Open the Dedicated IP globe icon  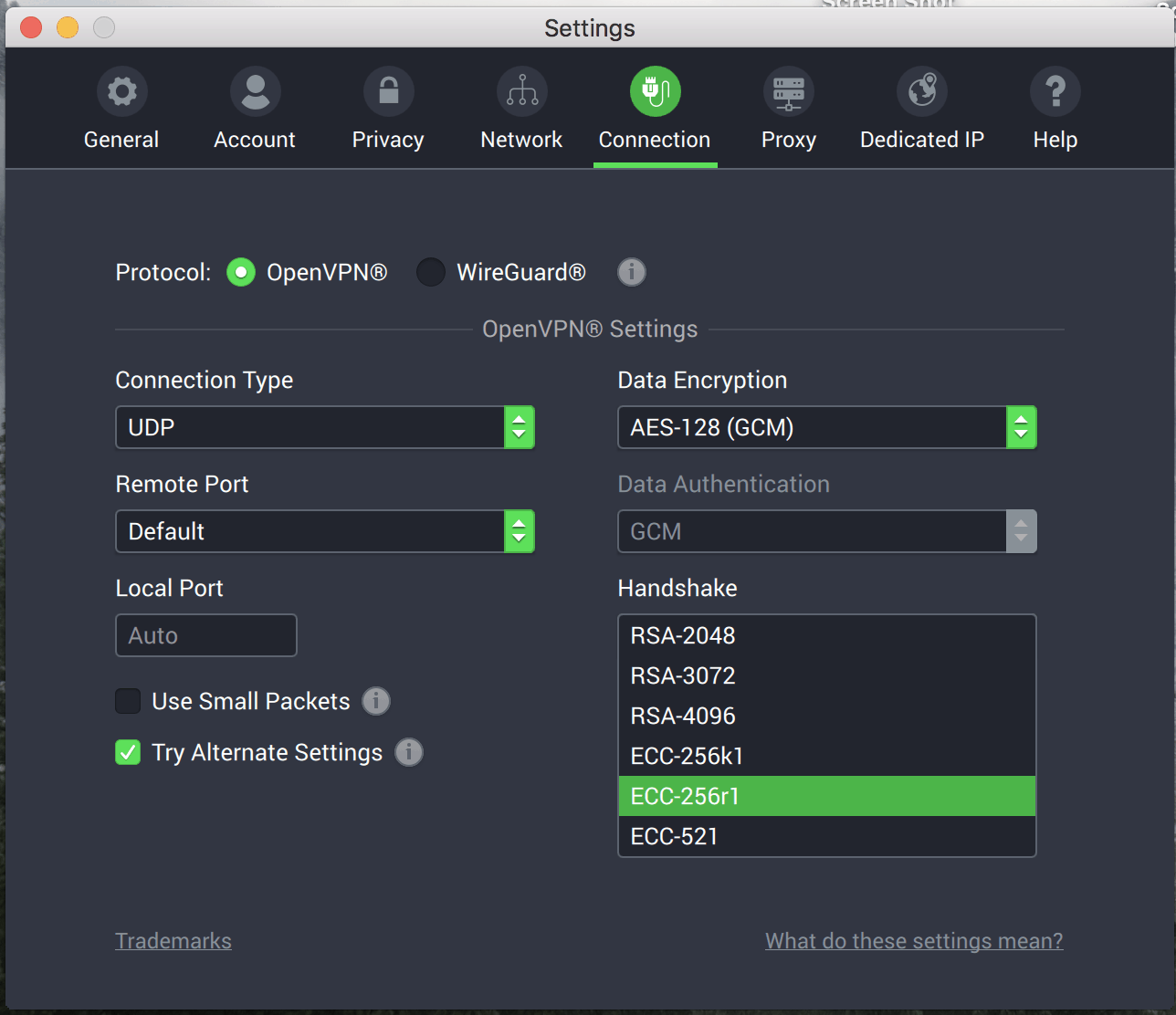[921, 91]
